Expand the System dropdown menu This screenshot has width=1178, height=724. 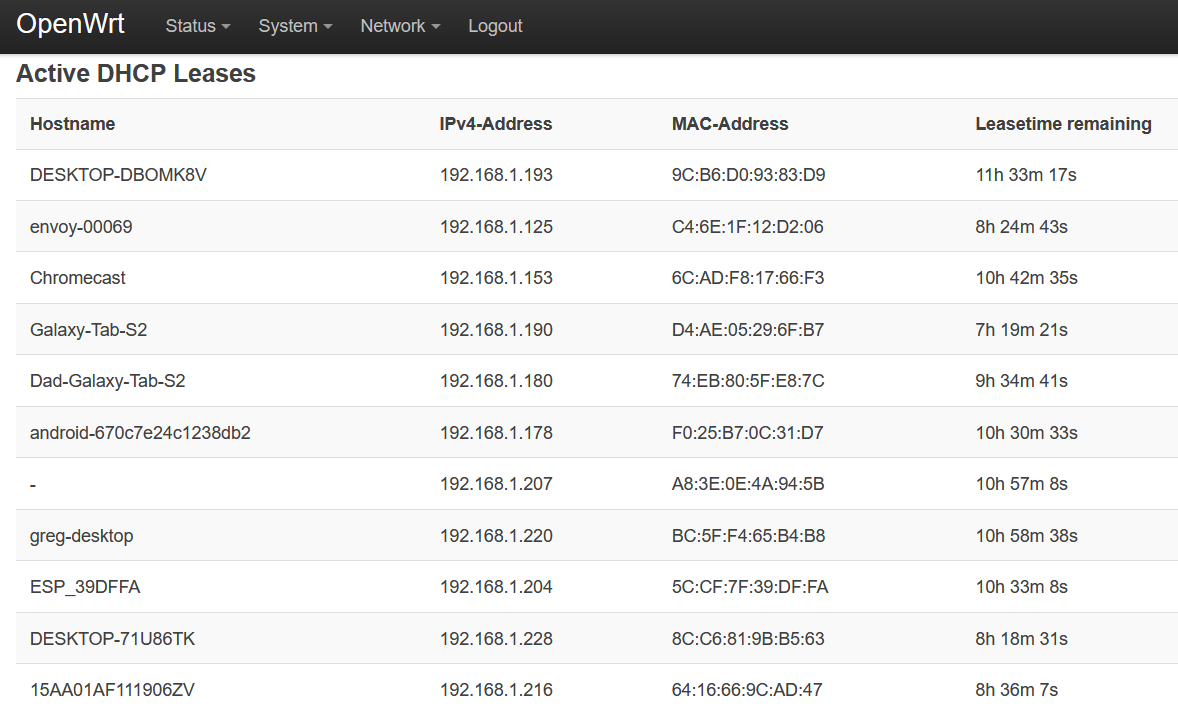pyautogui.click(x=294, y=26)
